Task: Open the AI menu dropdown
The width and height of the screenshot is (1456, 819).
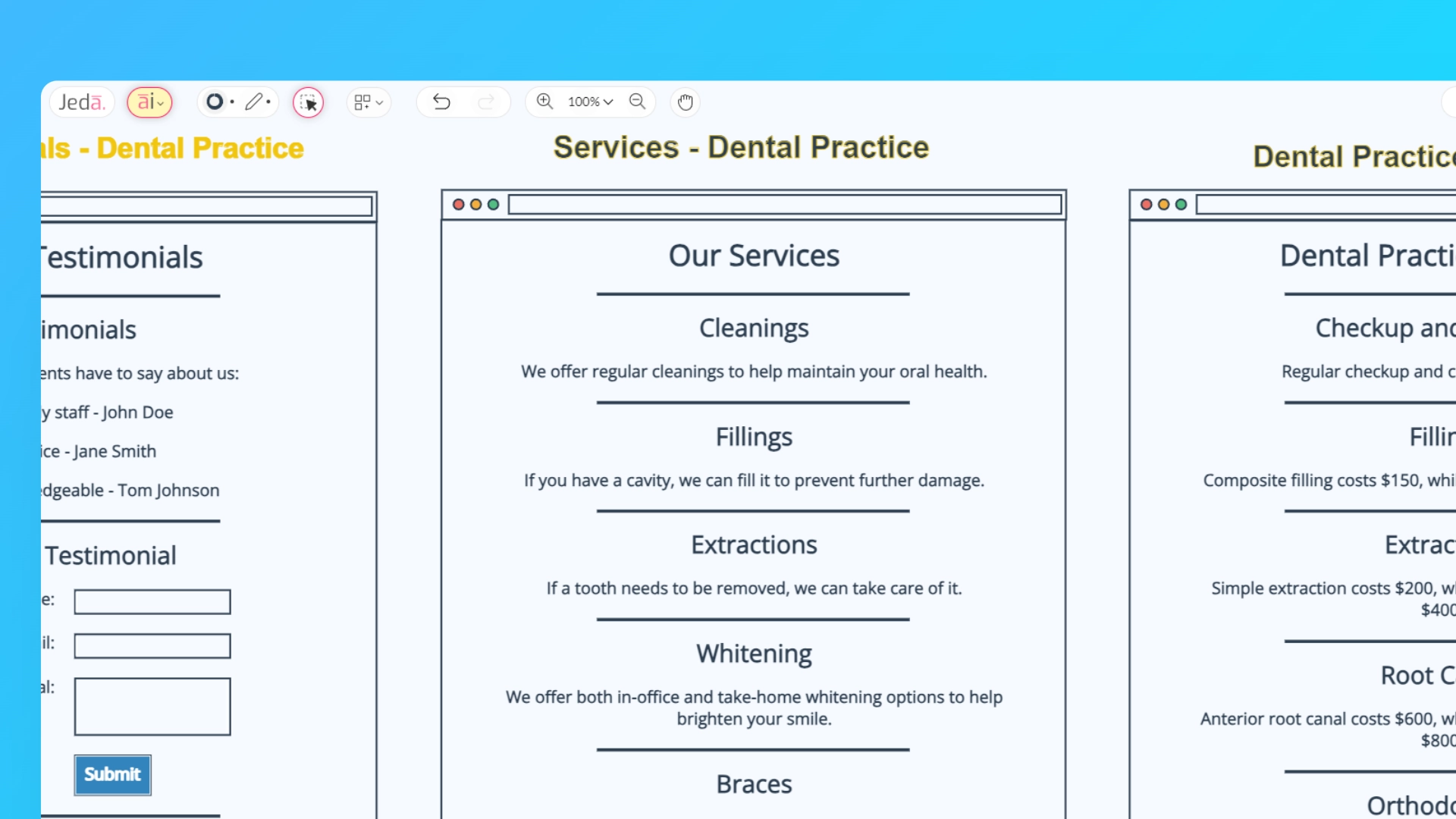Action: point(150,102)
